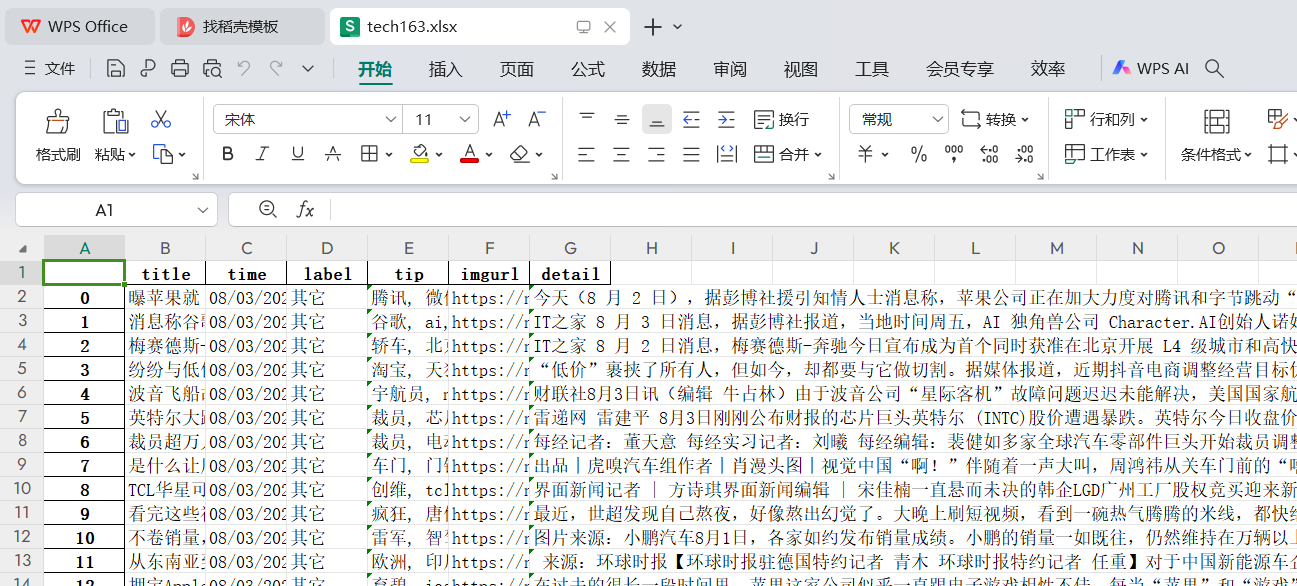This screenshot has width=1297, height=586.
Task: Click the distributed alignment icon
Action: click(x=726, y=154)
